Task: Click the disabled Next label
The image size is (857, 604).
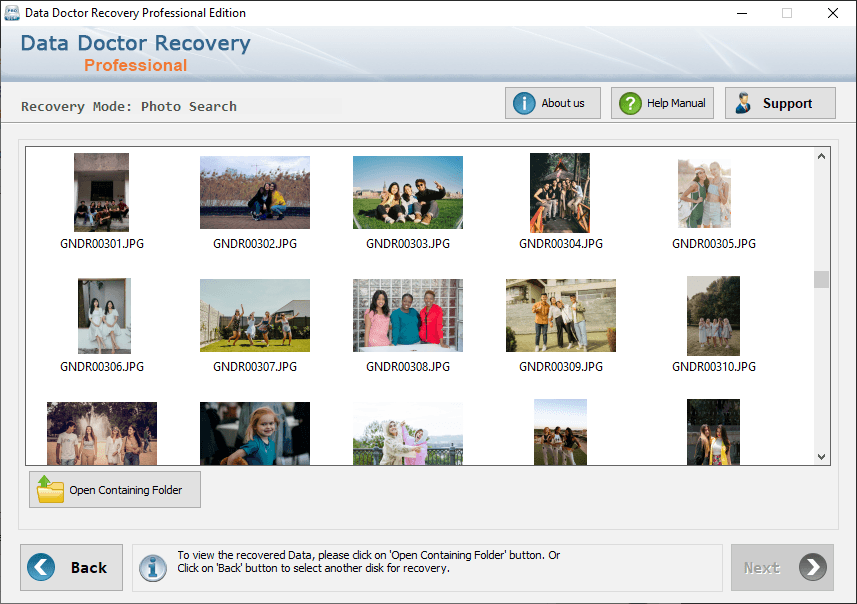Action: [x=761, y=568]
